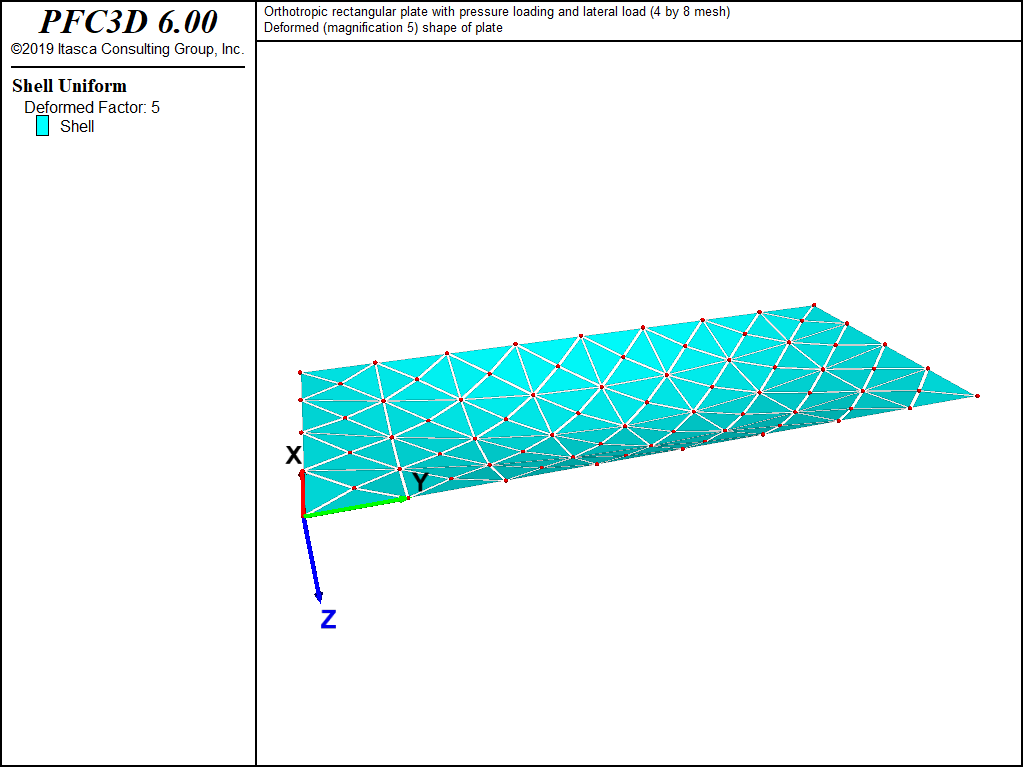Click the 'PFC3D 6.00' title text

click(x=128, y=22)
